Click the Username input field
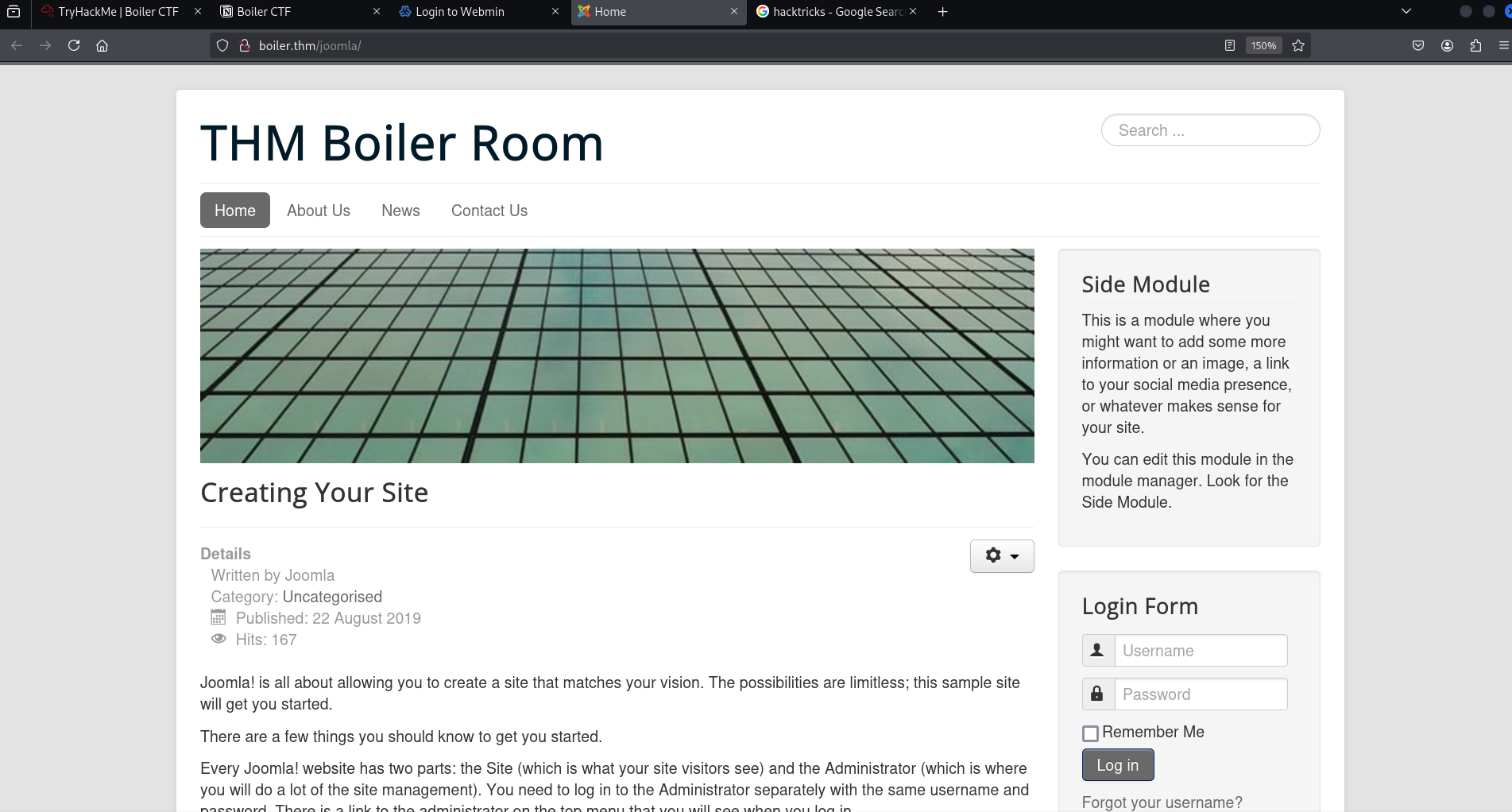1512x812 pixels. [1200, 651]
